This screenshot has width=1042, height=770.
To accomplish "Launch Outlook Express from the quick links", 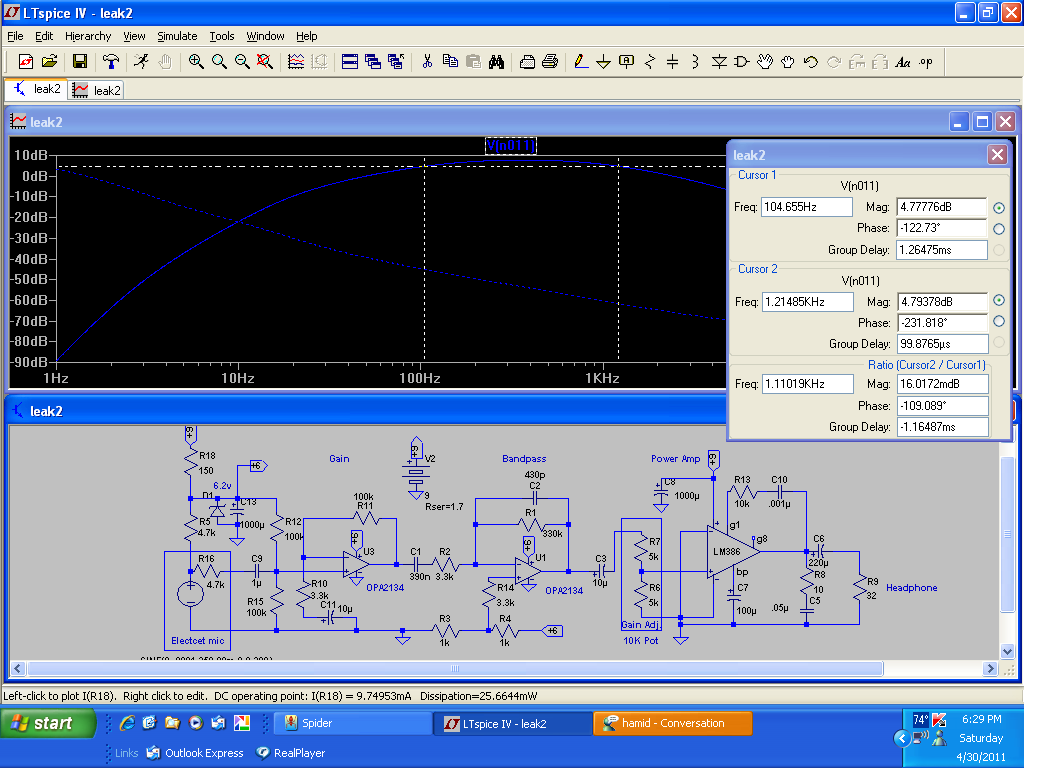I will [x=195, y=753].
